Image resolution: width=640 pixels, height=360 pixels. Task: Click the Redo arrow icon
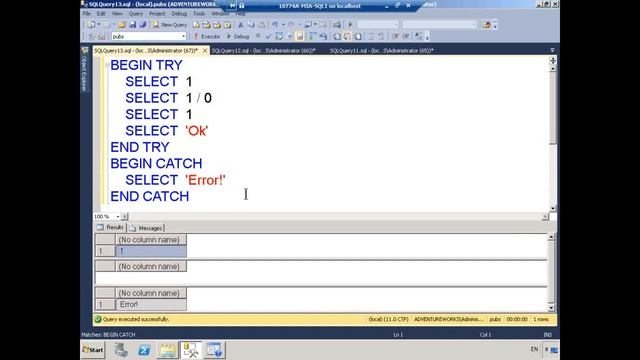point(291,25)
